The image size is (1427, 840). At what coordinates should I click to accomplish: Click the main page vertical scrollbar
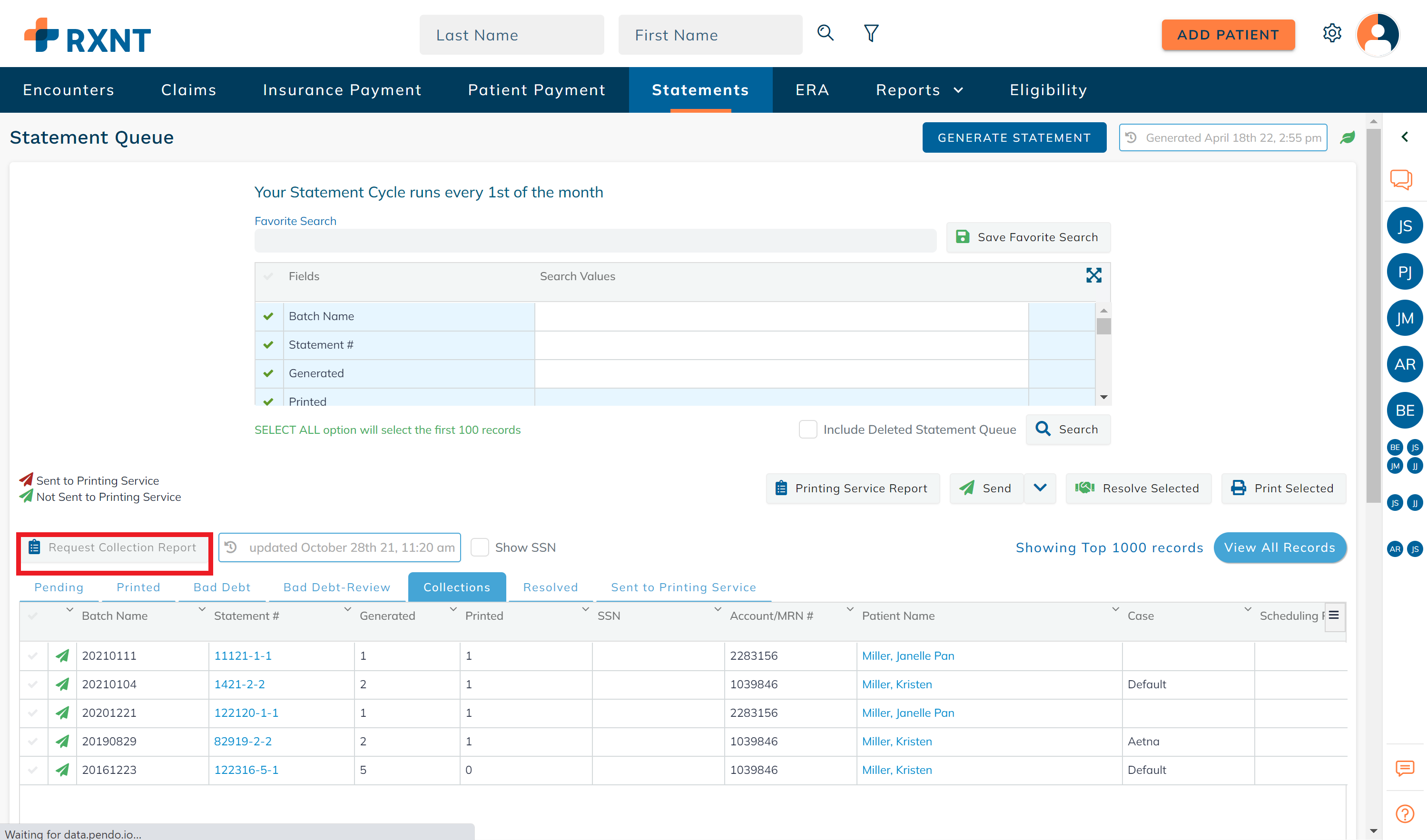click(x=1373, y=315)
